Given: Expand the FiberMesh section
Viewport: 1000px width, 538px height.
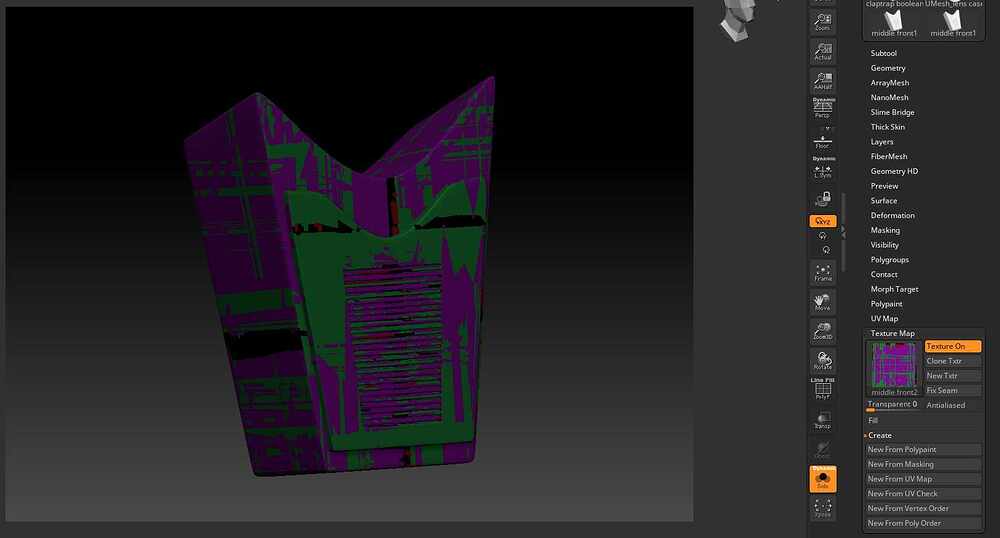Looking at the screenshot, I should tap(888, 156).
